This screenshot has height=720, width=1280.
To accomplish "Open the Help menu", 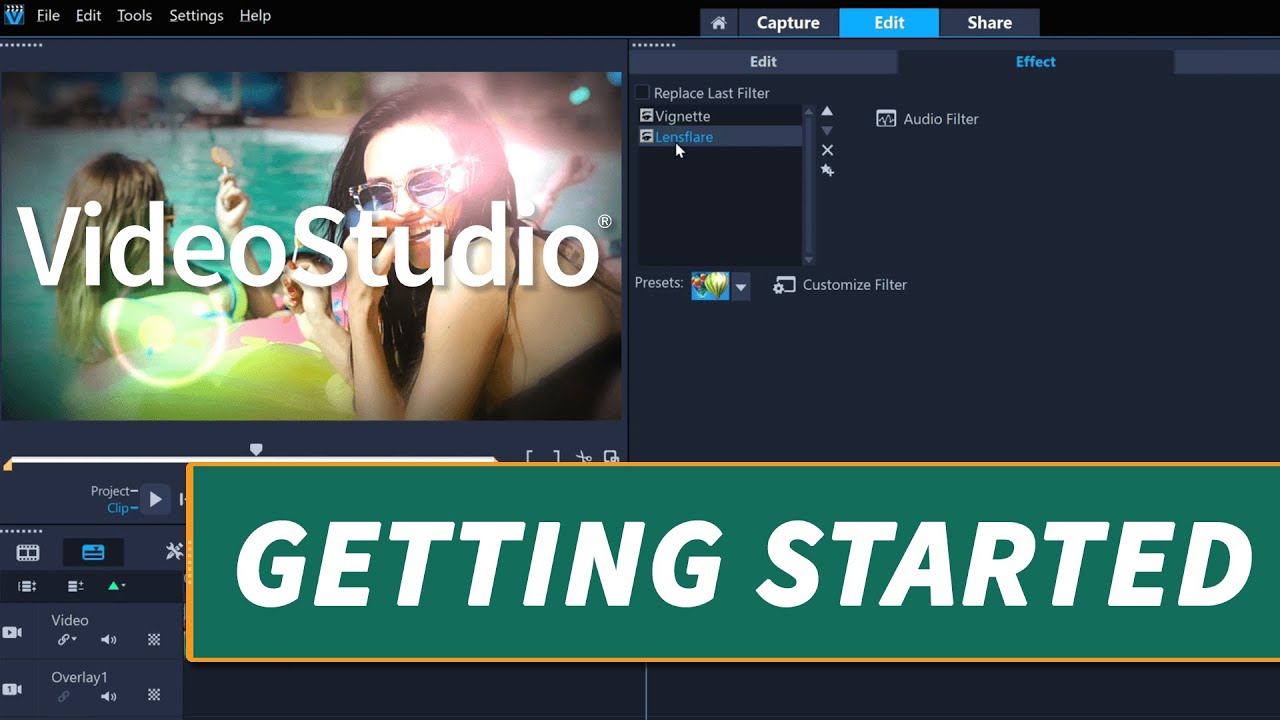I will tap(255, 16).
